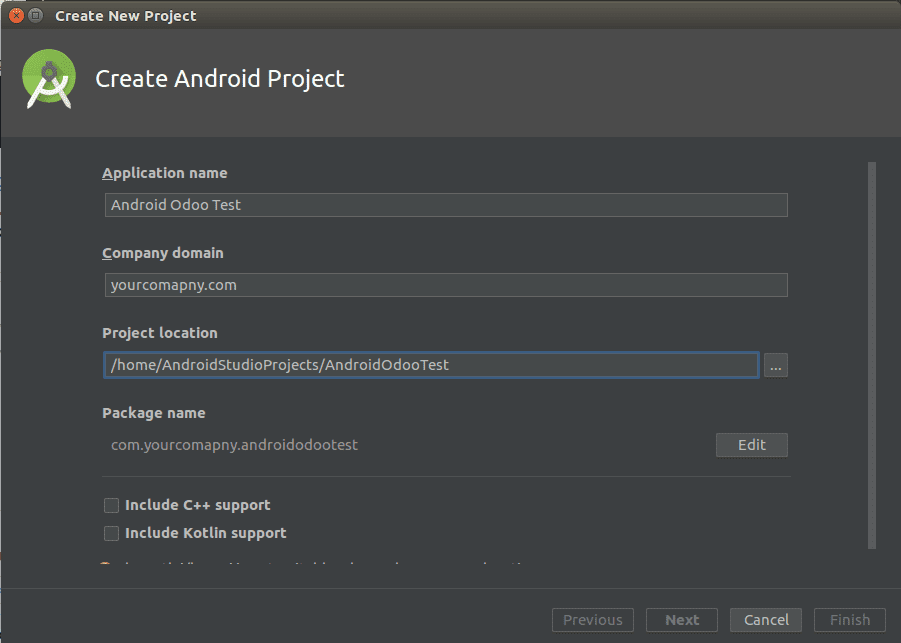Edit the package name

point(752,445)
